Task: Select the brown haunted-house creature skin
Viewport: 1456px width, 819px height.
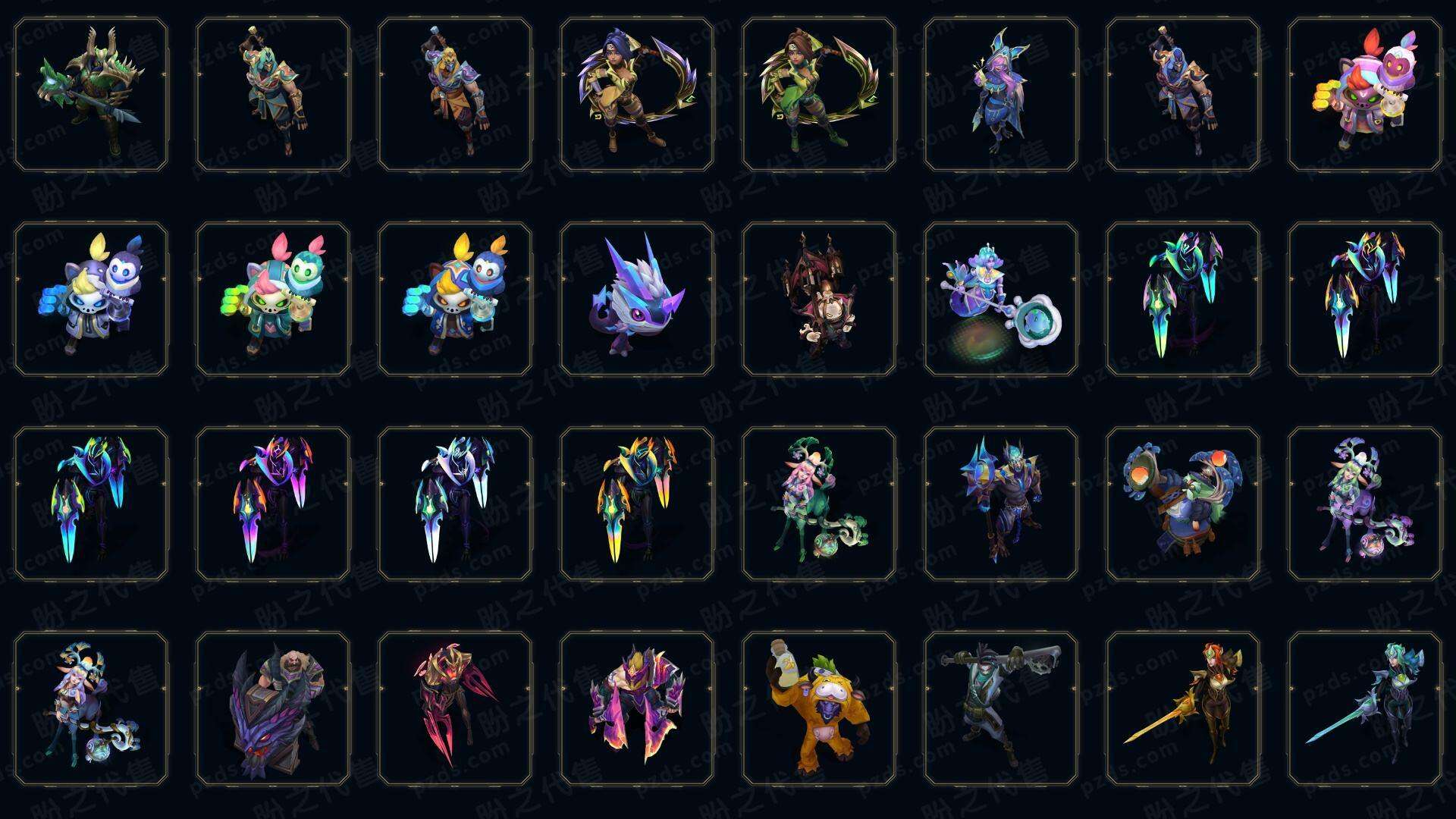Action: (x=819, y=299)
